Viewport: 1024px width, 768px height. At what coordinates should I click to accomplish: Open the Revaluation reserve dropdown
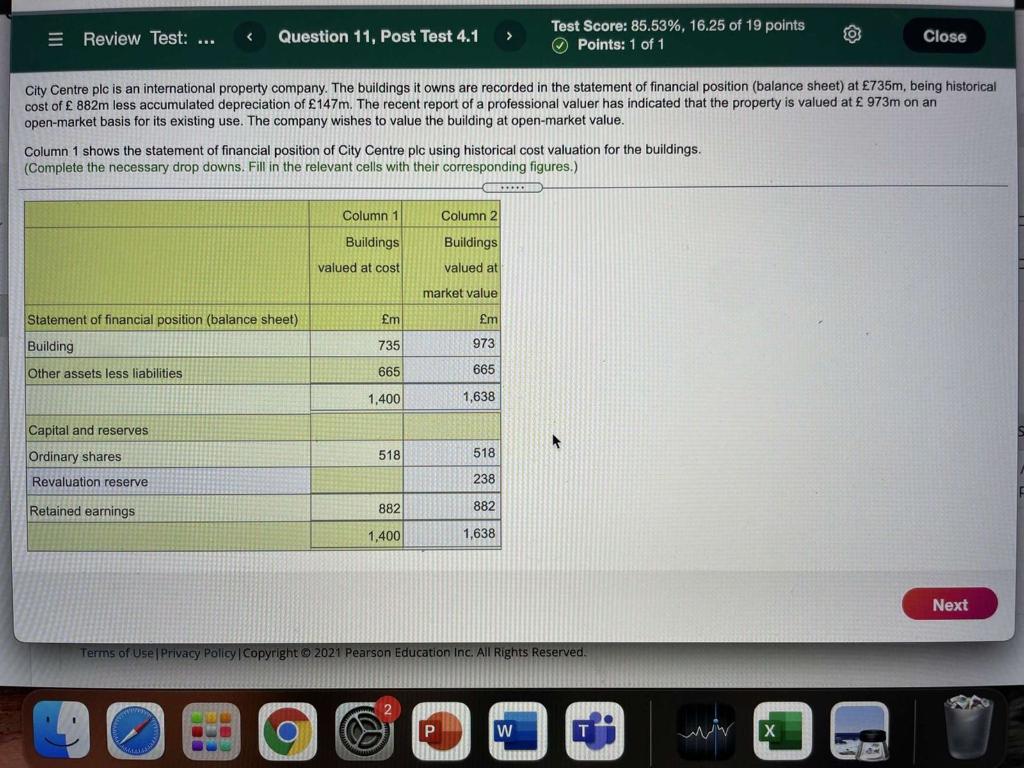point(168,481)
